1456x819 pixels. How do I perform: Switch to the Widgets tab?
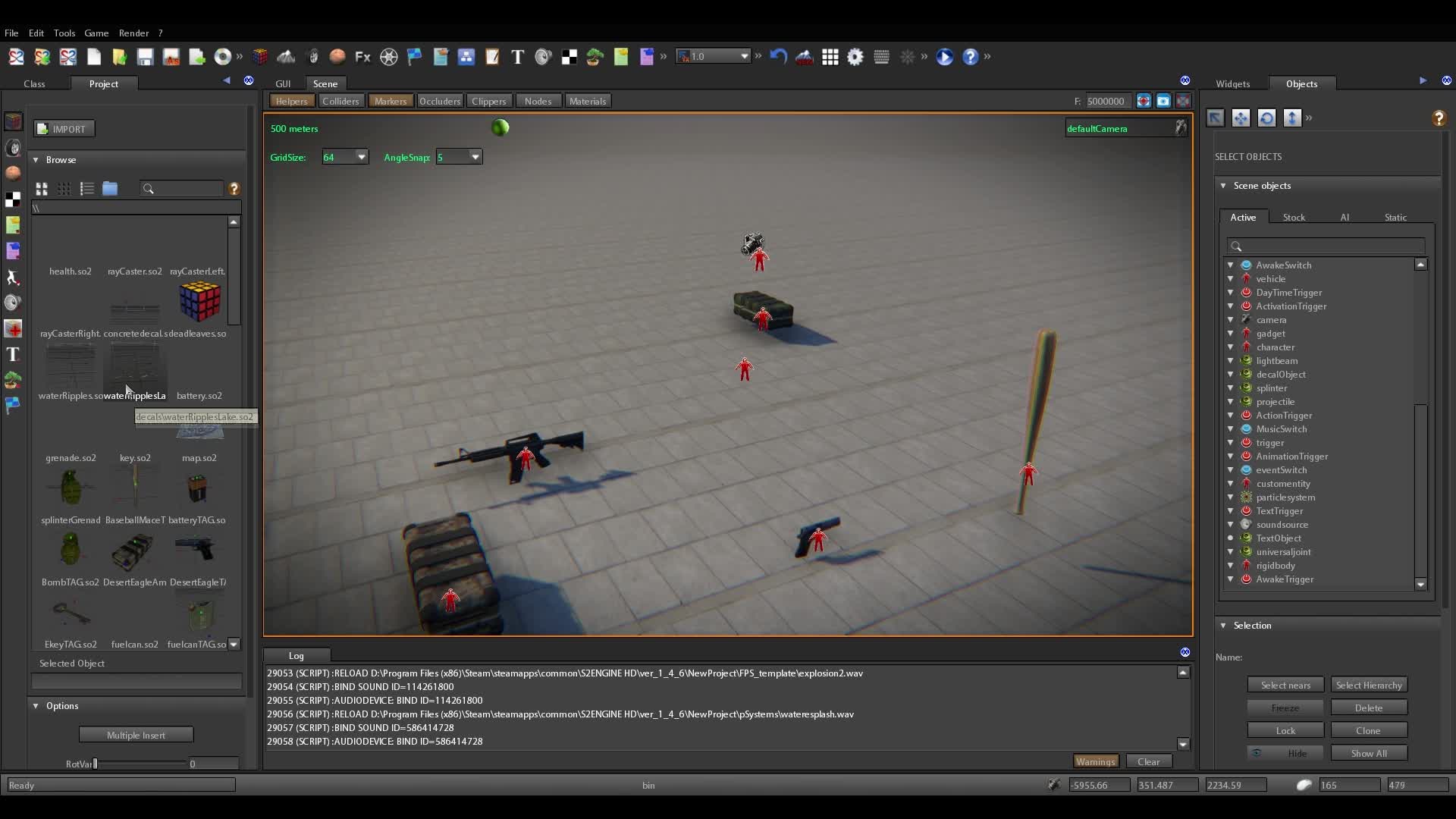pyautogui.click(x=1232, y=84)
